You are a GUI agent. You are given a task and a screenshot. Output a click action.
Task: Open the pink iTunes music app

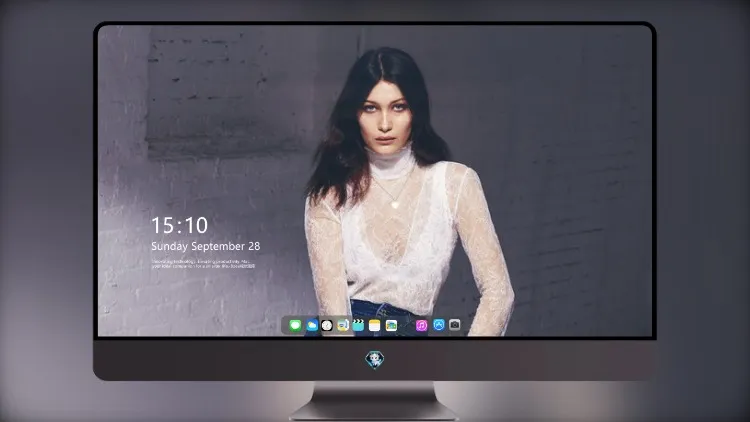(x=421, y=325)
